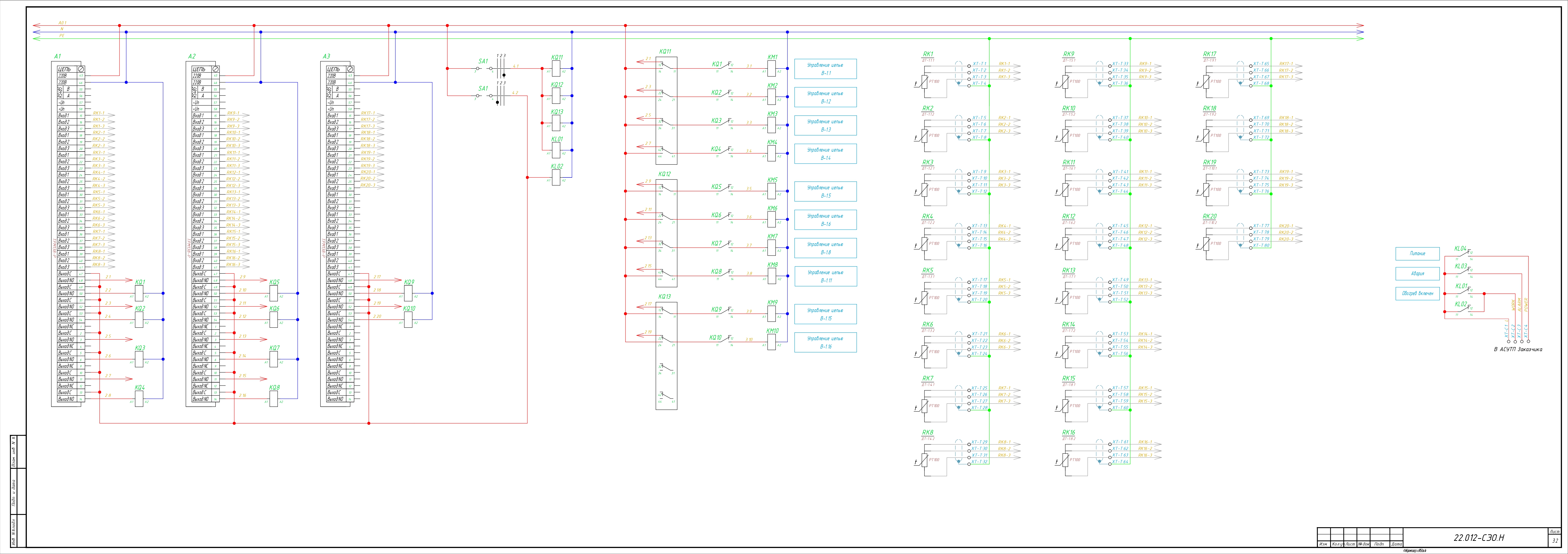
Task: Click the A2 module title label
Action: click(192, 56)
